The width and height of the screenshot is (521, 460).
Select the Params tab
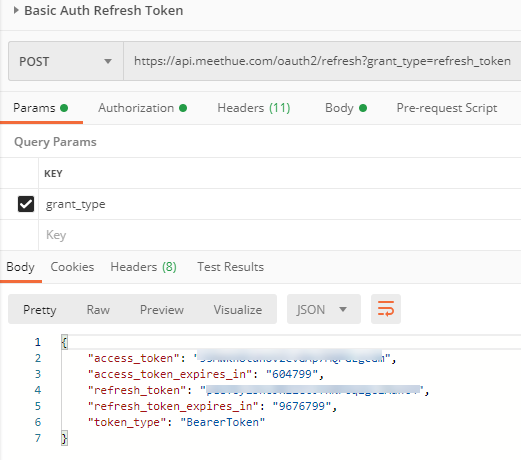[40, 108]
